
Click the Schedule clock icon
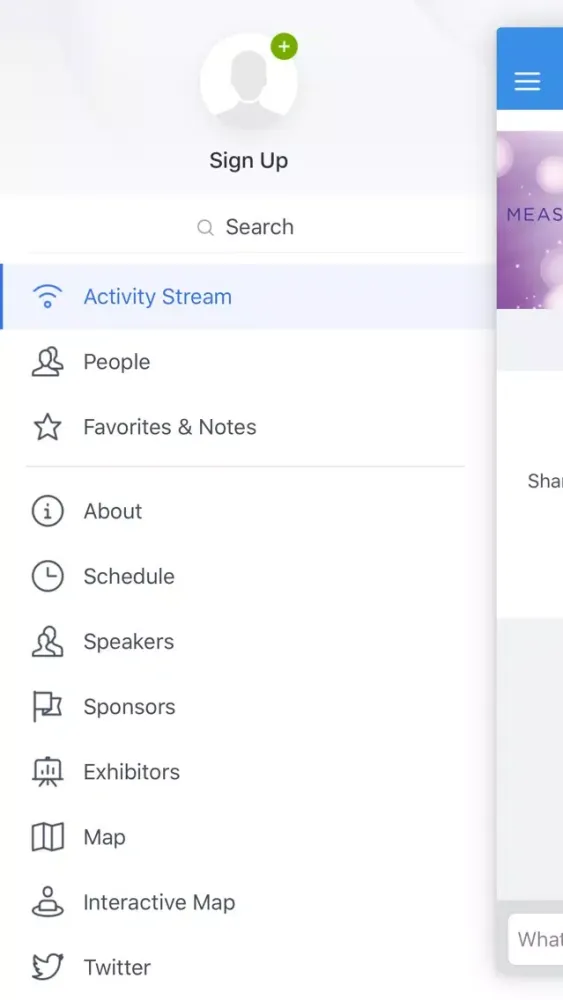[47, 577]
